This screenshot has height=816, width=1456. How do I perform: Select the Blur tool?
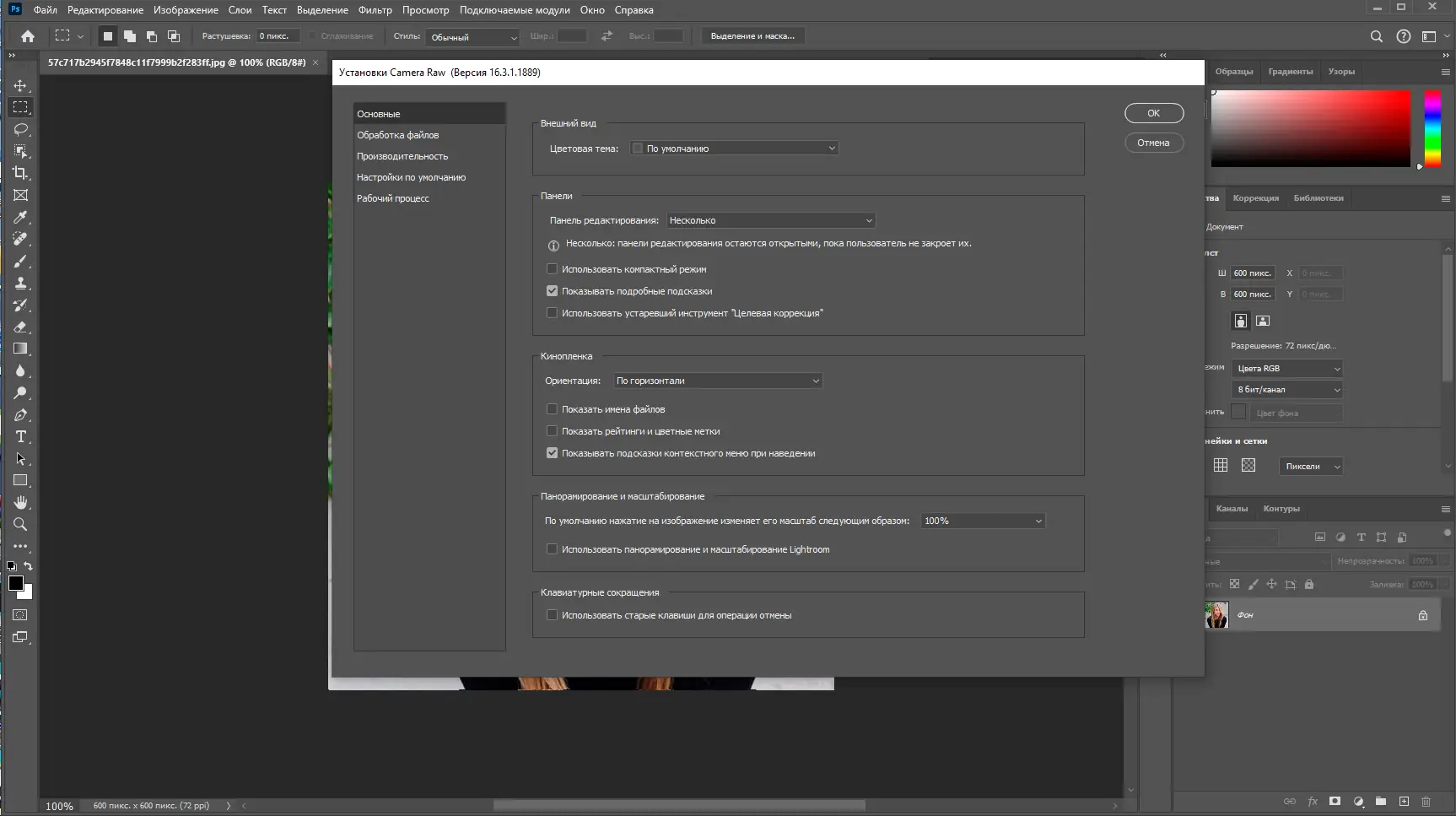(20, 370)
